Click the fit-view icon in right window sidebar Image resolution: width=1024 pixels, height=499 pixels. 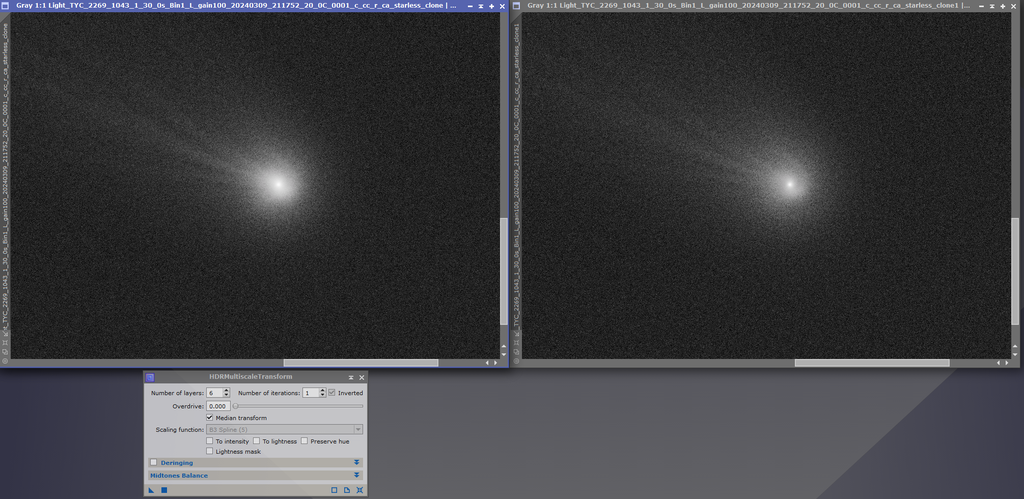[517, 343]
